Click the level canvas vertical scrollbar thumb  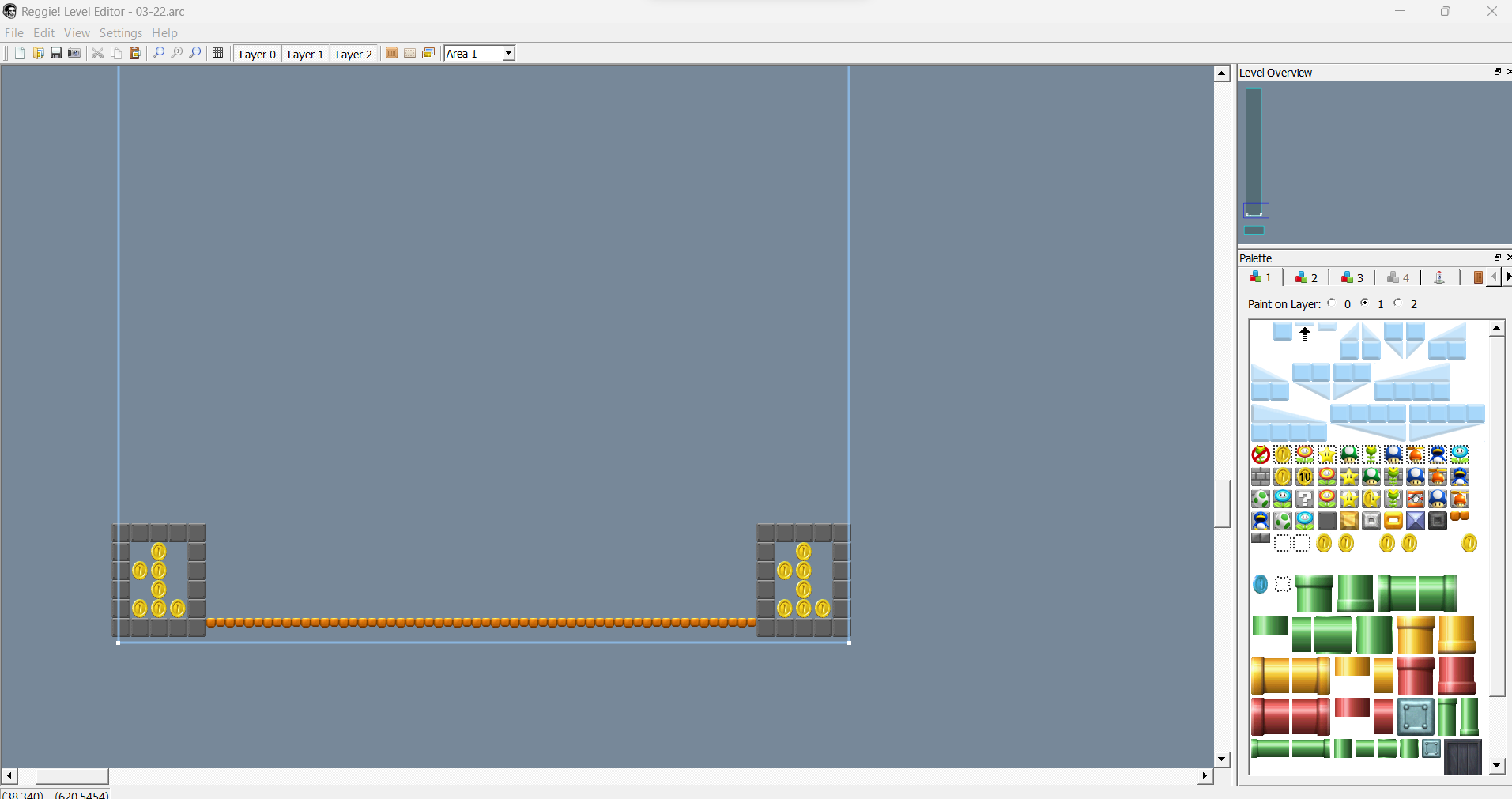(x=1222, y=503)
